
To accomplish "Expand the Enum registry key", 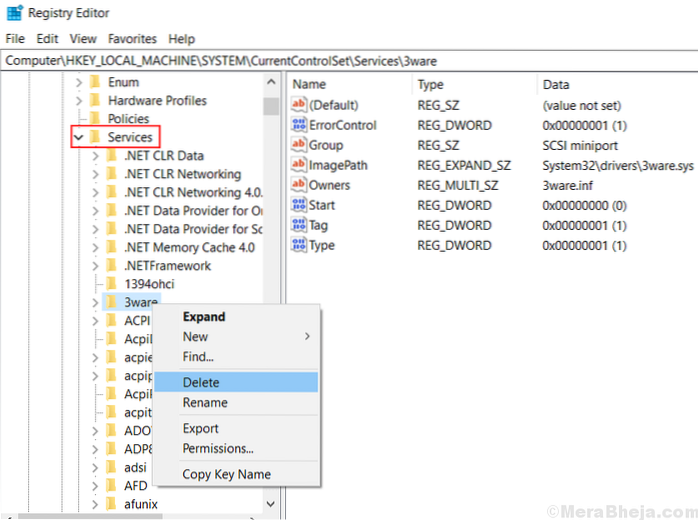I will 78,83.
